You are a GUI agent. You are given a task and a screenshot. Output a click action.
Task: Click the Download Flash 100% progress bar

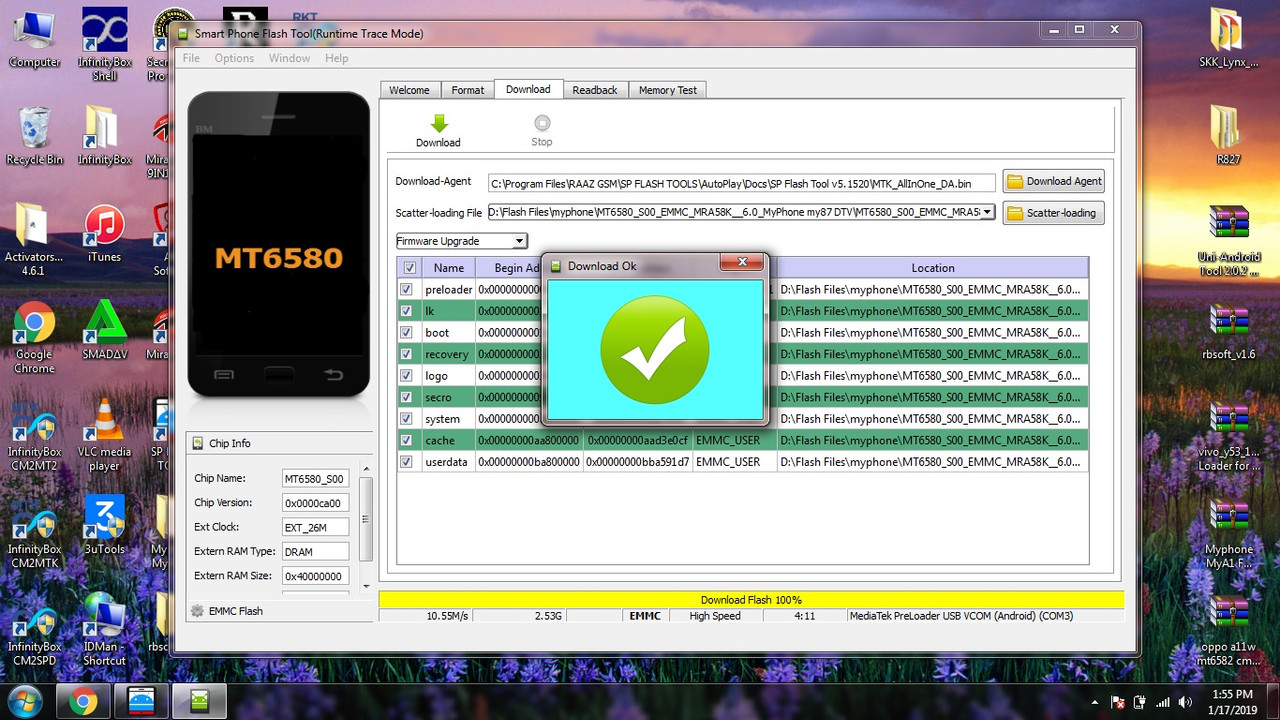click(x=751, y=600)
